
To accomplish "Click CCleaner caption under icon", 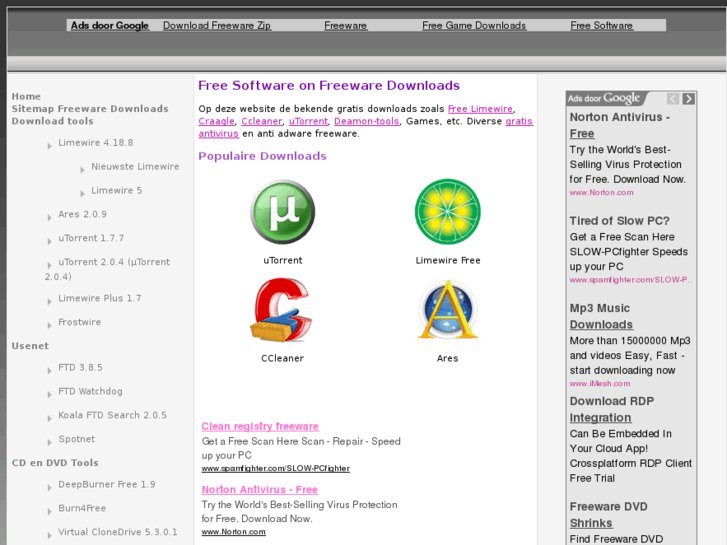I will click(x=282, y=359).
